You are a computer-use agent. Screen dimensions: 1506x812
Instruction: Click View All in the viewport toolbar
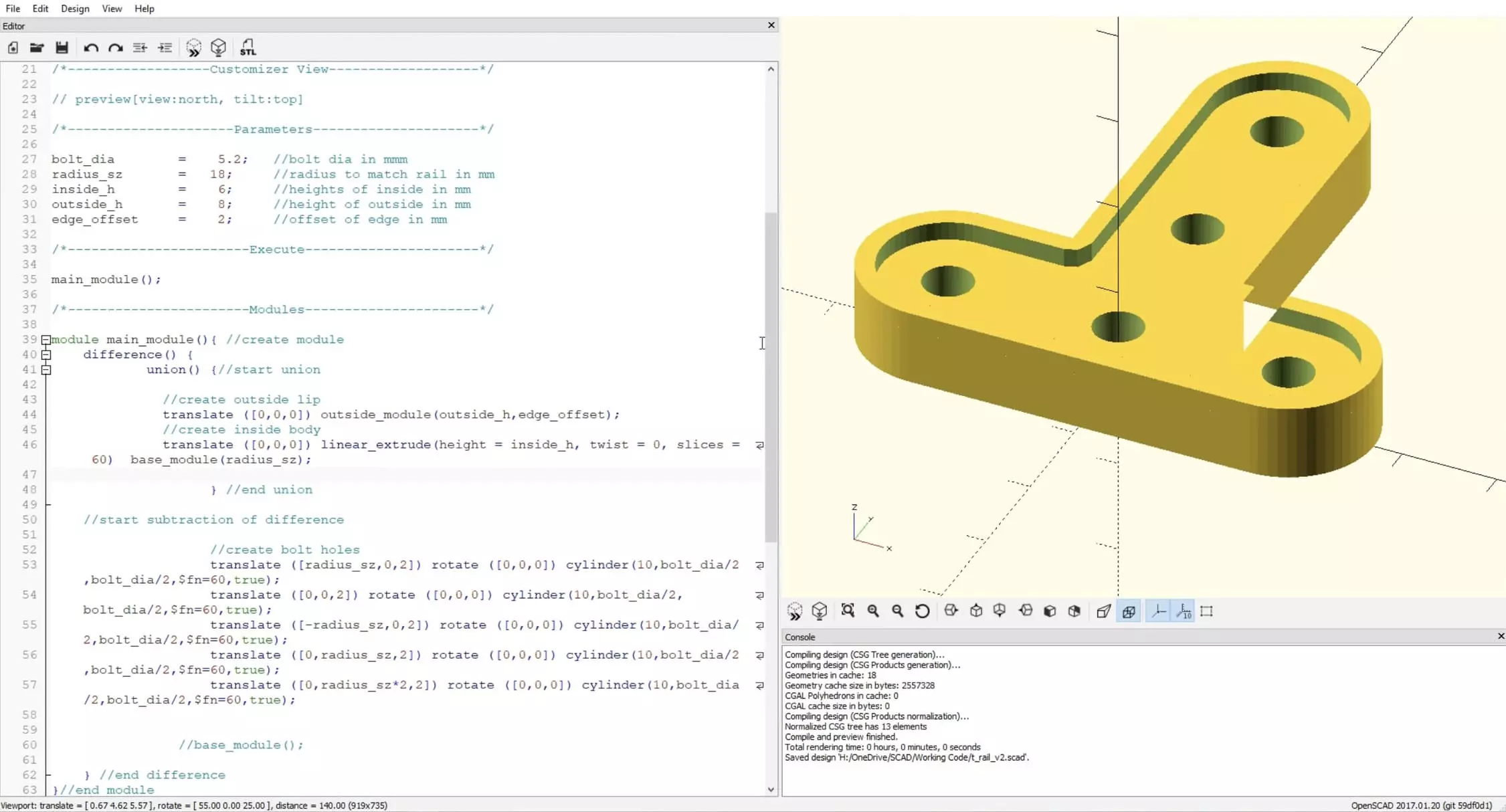coord(848,611)
